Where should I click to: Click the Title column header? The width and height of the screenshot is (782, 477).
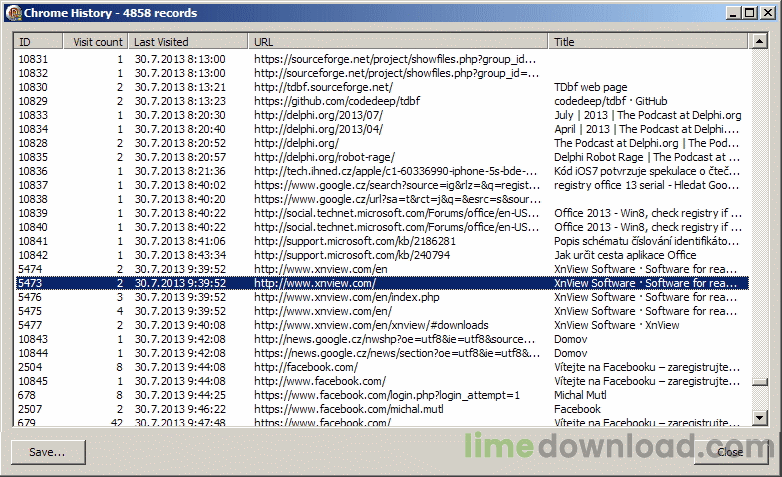pos(648,42)
